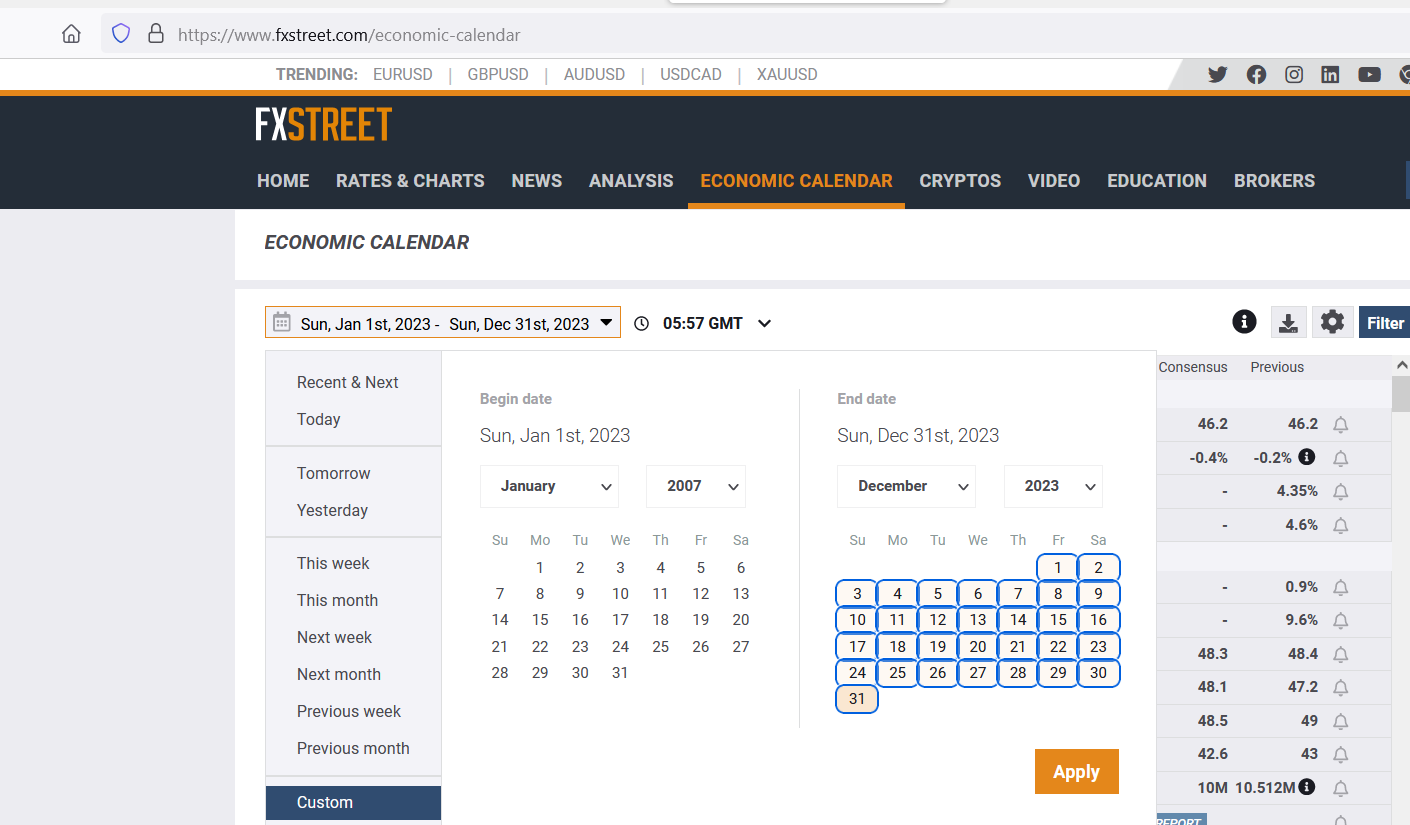Viewport: 1410px width, 825px height.
Task: Open the 2007 year dropdown
Action: pyautogui.click(x=695, y=486)
